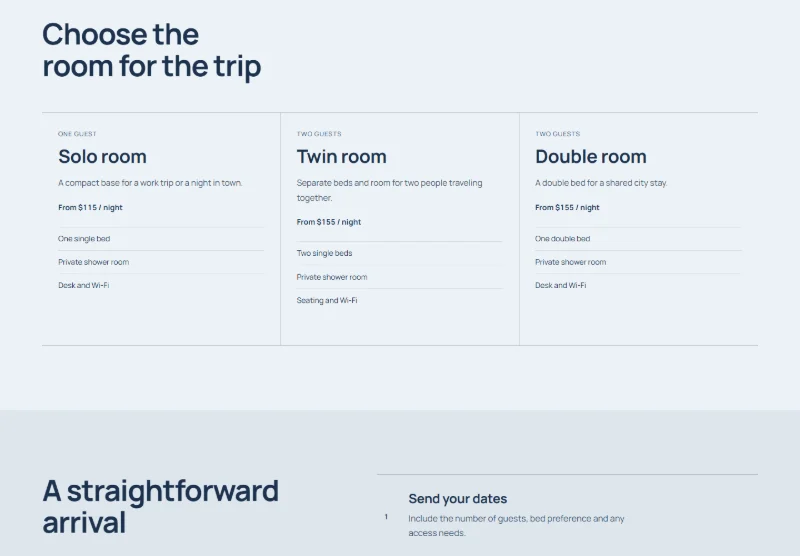Click the Seating and Wi-Fi feature

pyautogui.click(x=327, y=300)
